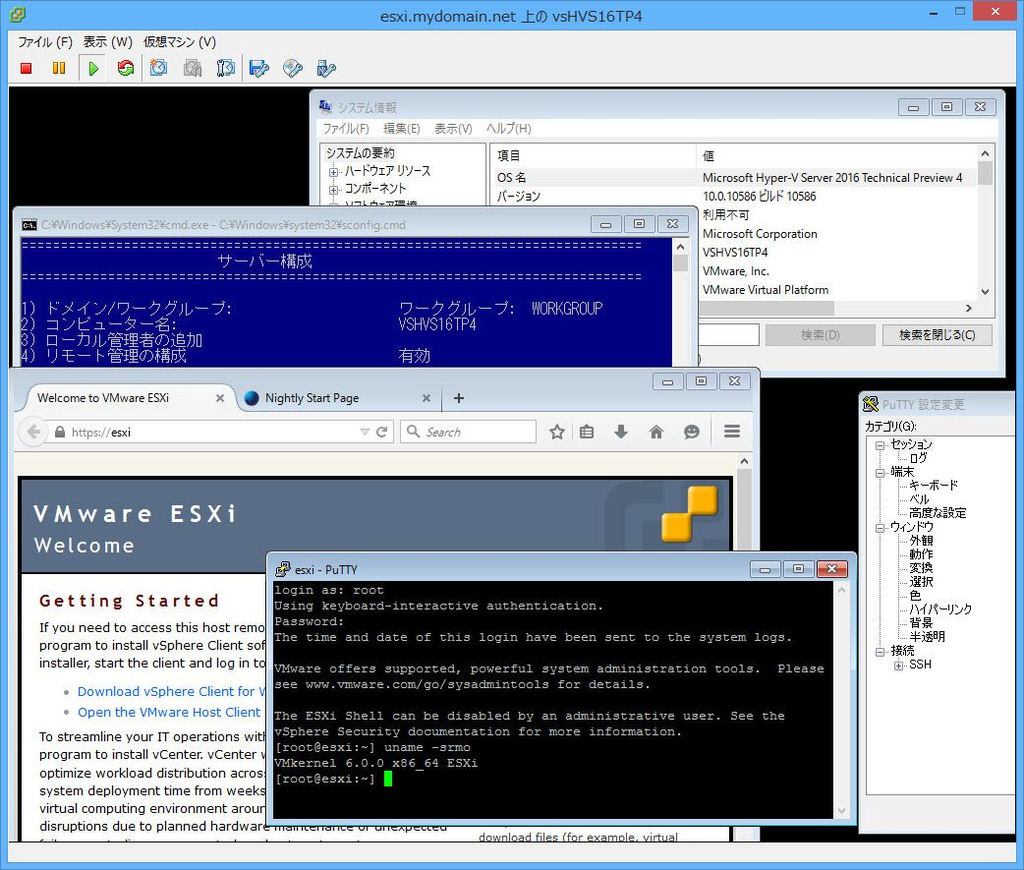Image resolution: width=1024 pixels, height=870 pixels.
Task: Click the OS 名 row in System Information
Action: pyautogui.click(x=735, y=177)
